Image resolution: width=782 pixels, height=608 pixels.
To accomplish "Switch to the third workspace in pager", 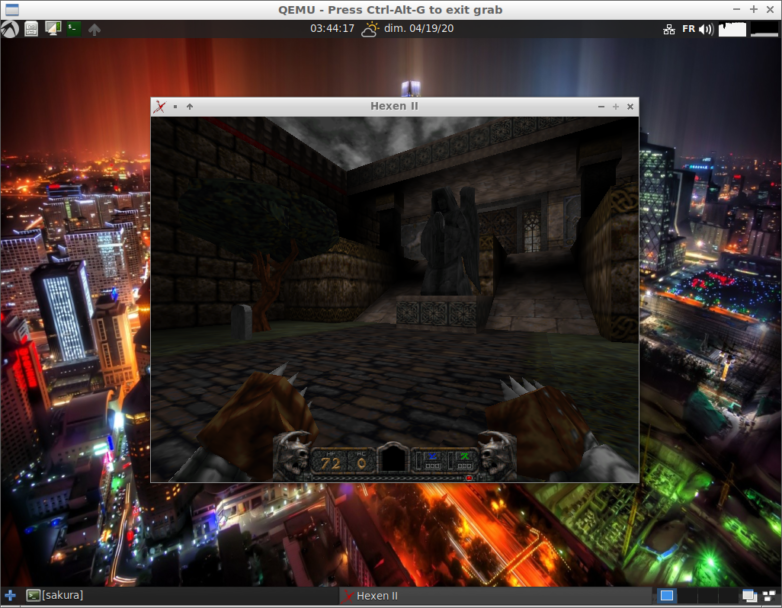I will 709,596.
